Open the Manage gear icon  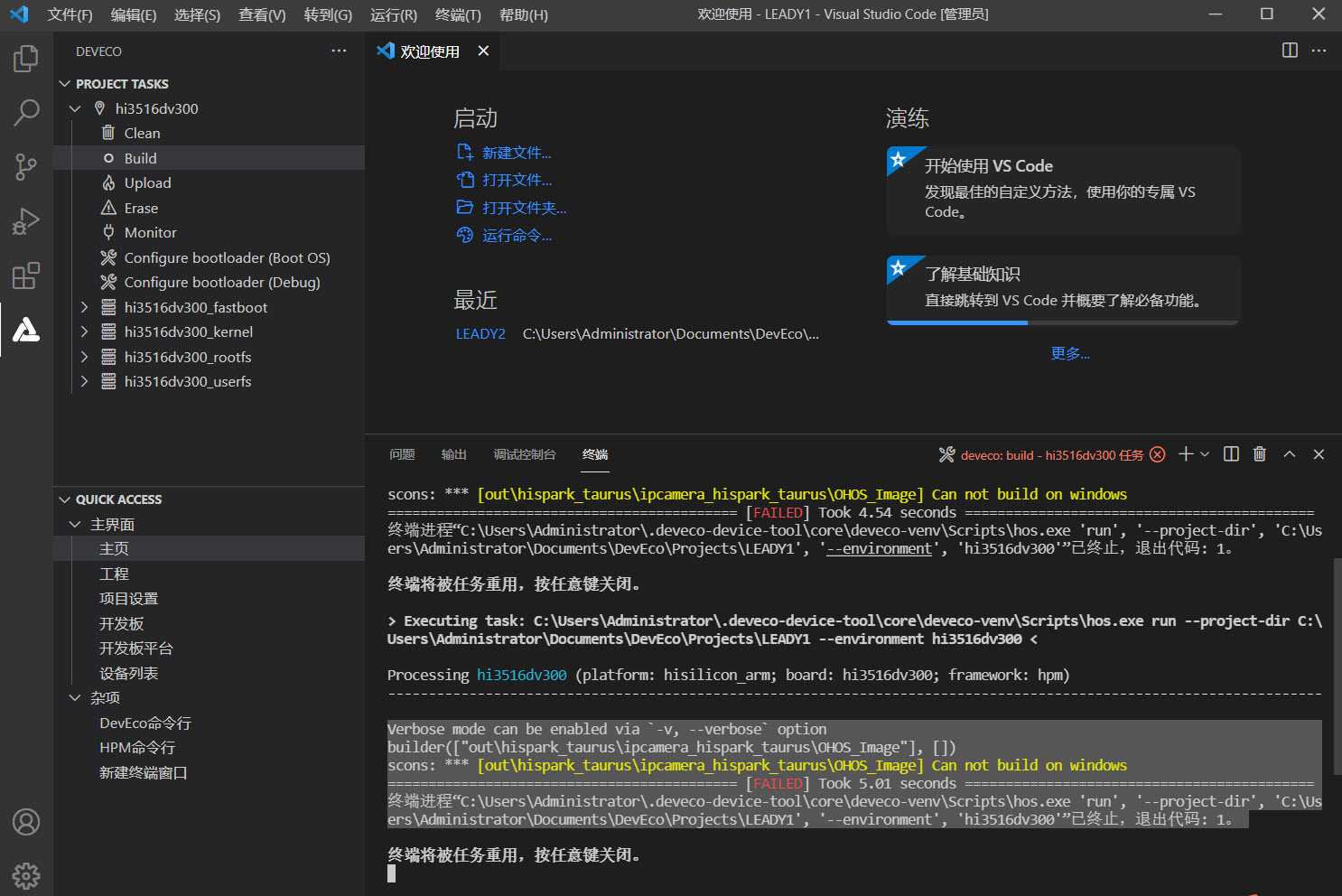click(26, 875)
